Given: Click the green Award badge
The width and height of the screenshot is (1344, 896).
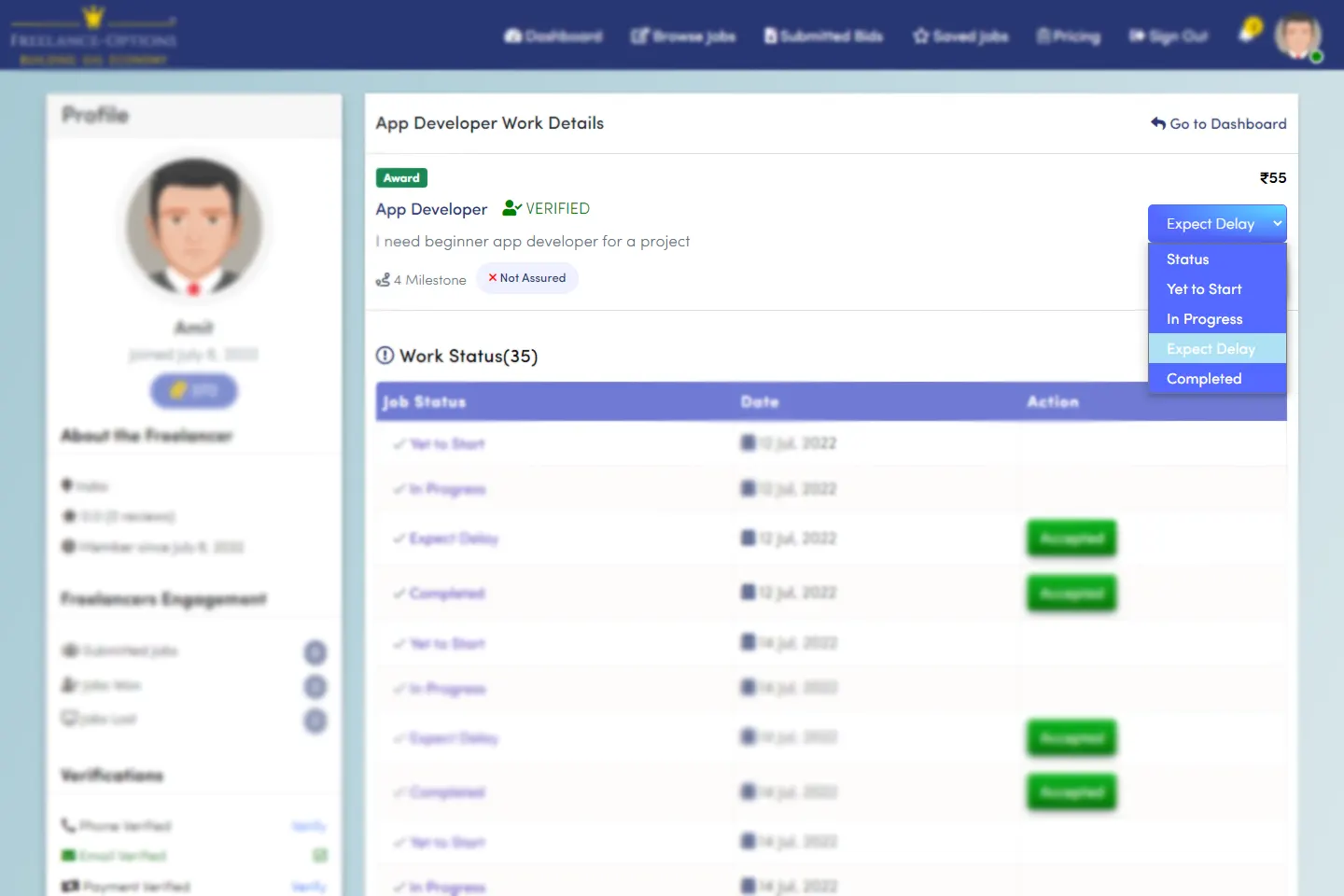Looking at the screenshot, I should (401, 178).
